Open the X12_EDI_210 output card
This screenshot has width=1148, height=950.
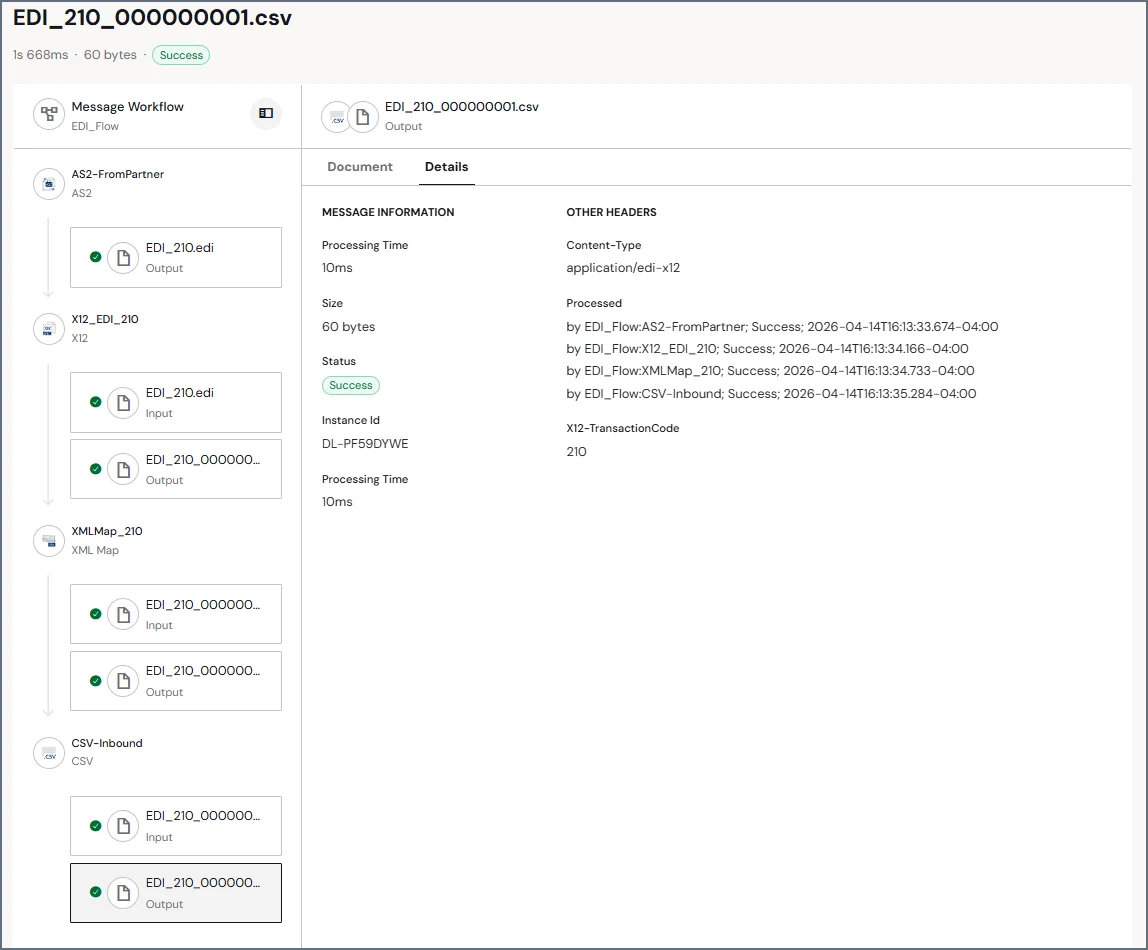(x=176, y=469)
